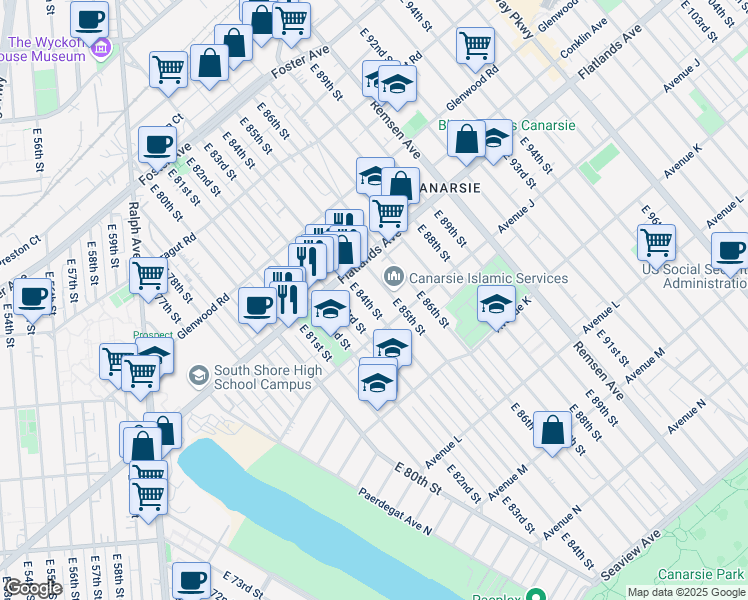The width and height of the screenshot is (748, 600).
Task: Select the front-most shopping bag marker northwest of Foster Ave label
Action: point(209,66)
